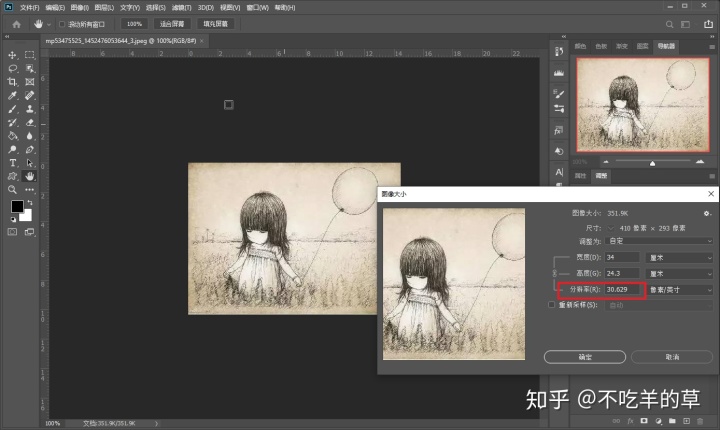This screenshot has height=430, width=720.
Task: Switch to the Swatches tab
Action: pyautogui.click(x=601, y=46)
